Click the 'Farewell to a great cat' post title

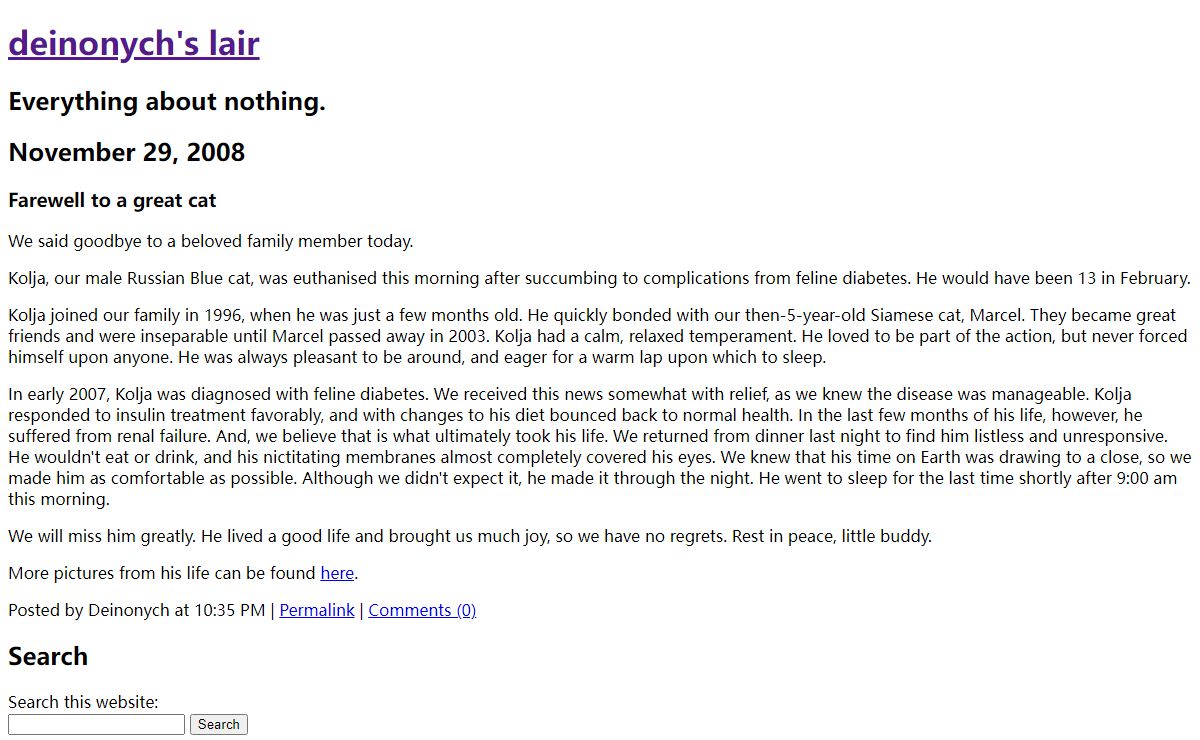coord(112,201)
